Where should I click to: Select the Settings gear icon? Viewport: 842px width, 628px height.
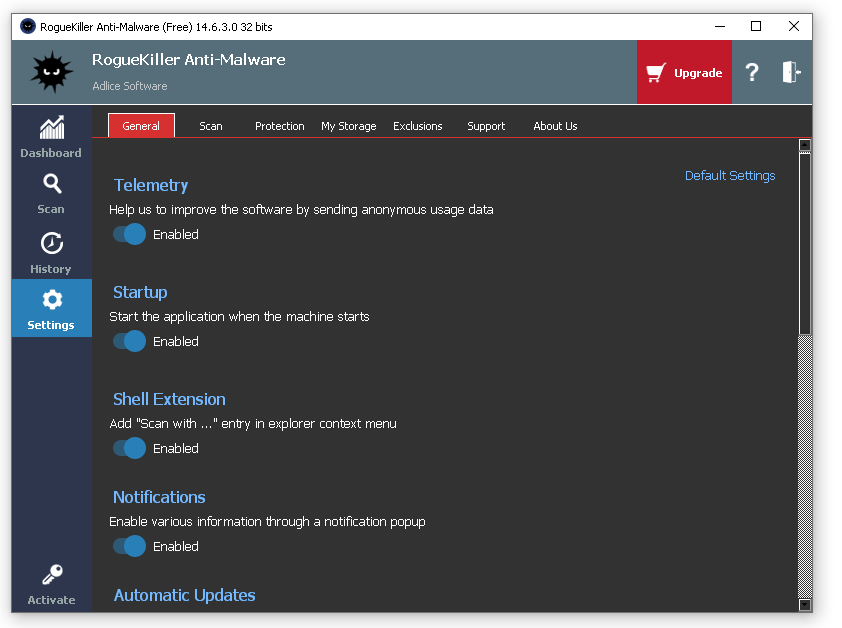(x=52, y=300)
